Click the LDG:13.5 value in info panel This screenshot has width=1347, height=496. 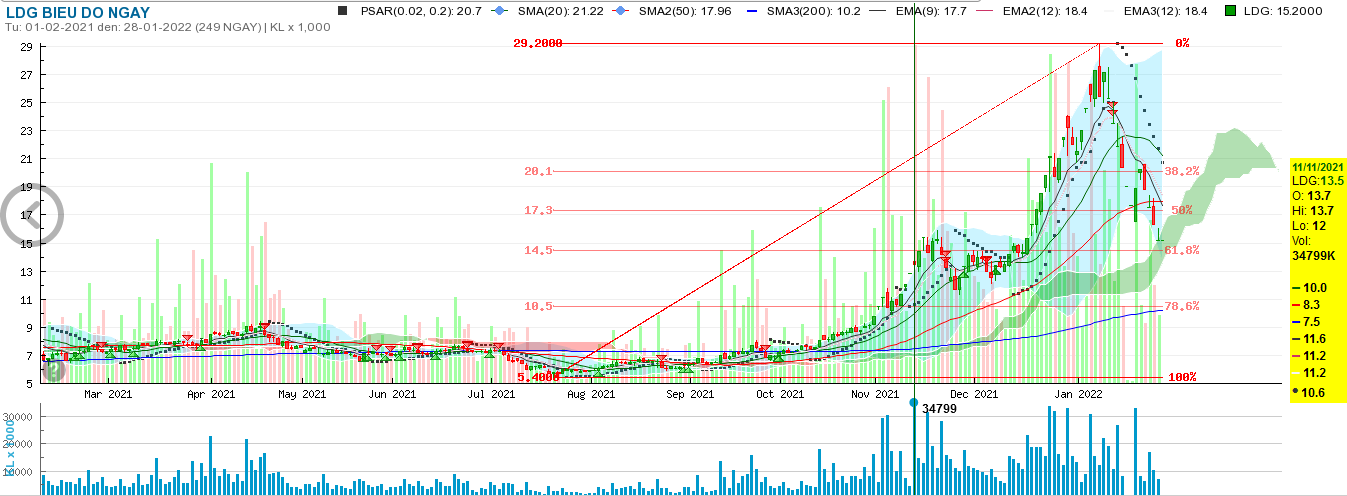click(x=1317, y=180)
